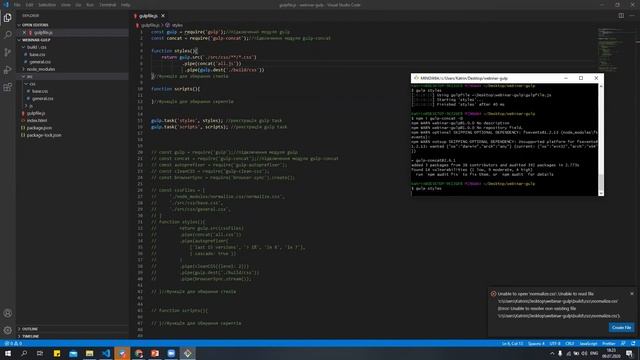
Task: Open the Selection menu
Action: tap(47, 5)
